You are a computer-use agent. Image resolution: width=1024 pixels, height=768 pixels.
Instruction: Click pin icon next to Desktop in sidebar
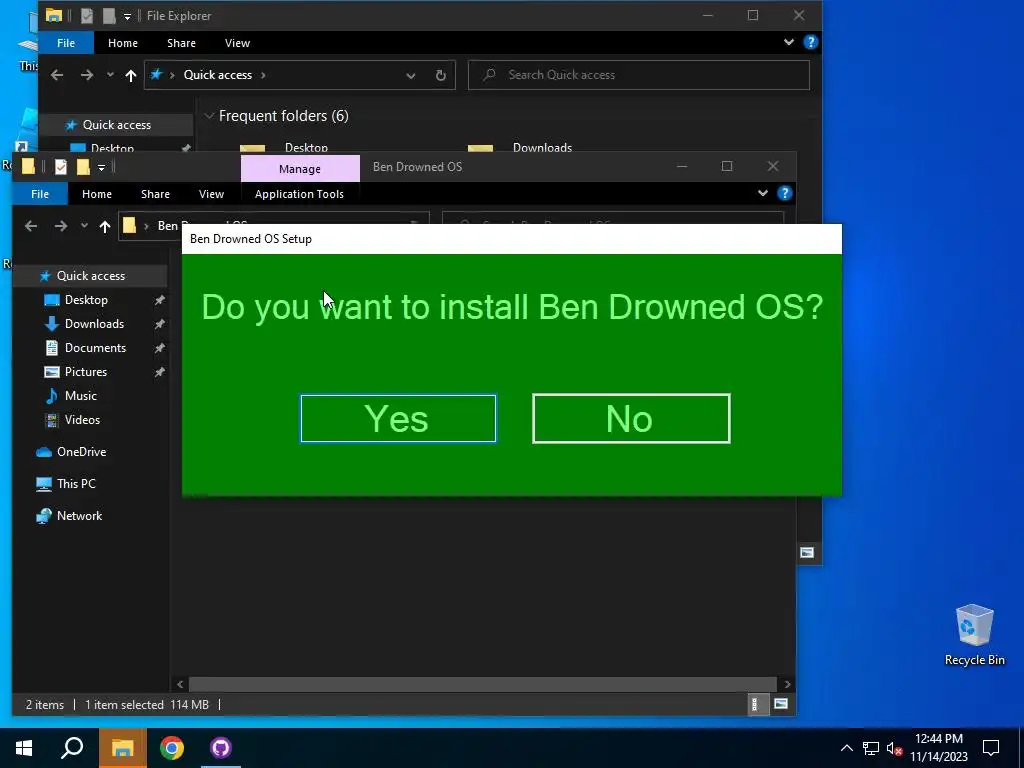[159, 300]
